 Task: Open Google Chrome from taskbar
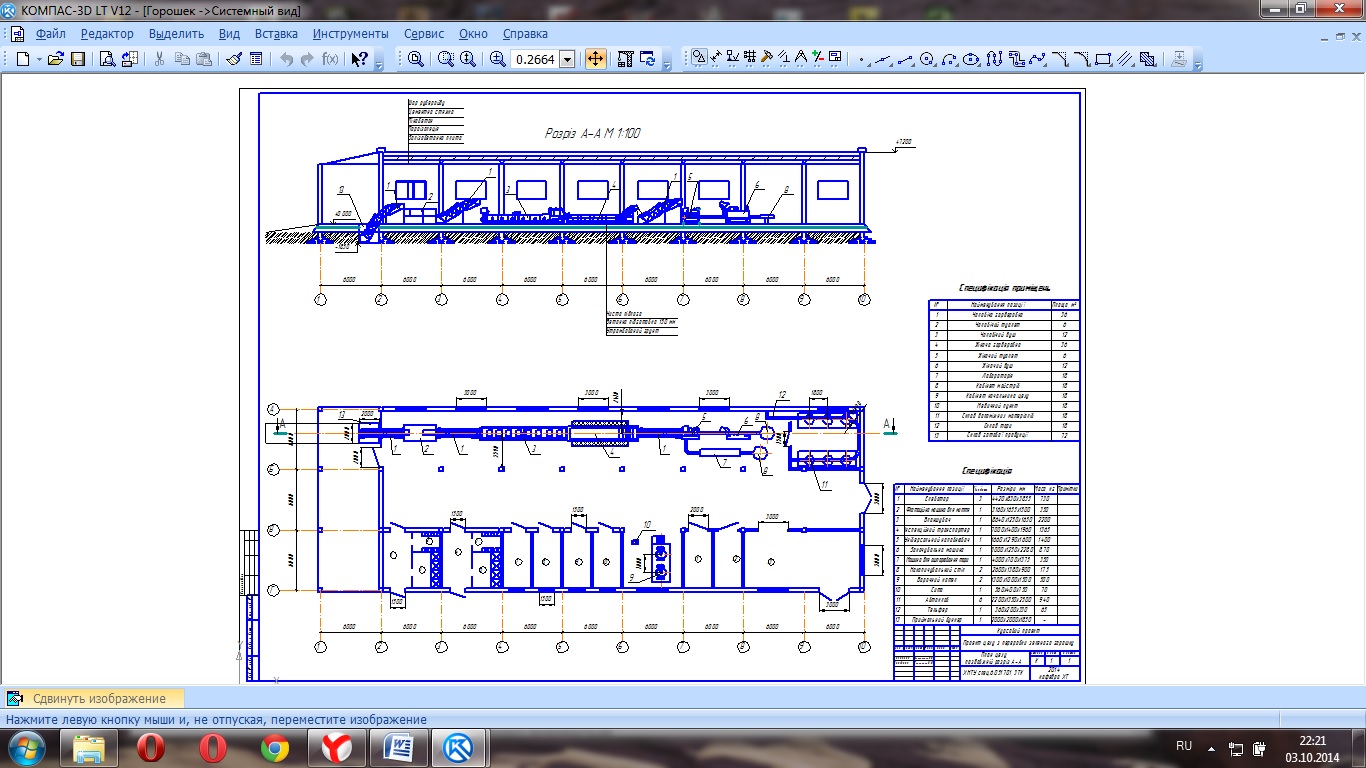click(275, 748)
